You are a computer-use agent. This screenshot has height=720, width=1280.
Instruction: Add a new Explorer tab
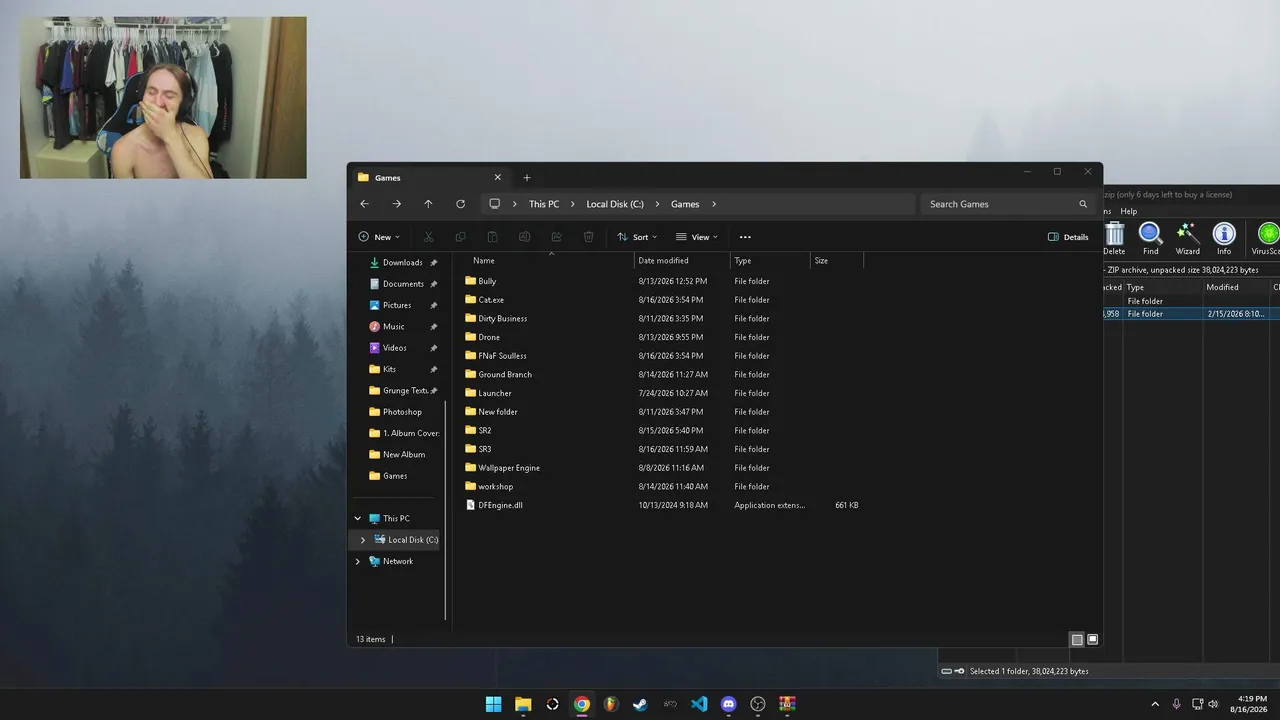point(527,178)
